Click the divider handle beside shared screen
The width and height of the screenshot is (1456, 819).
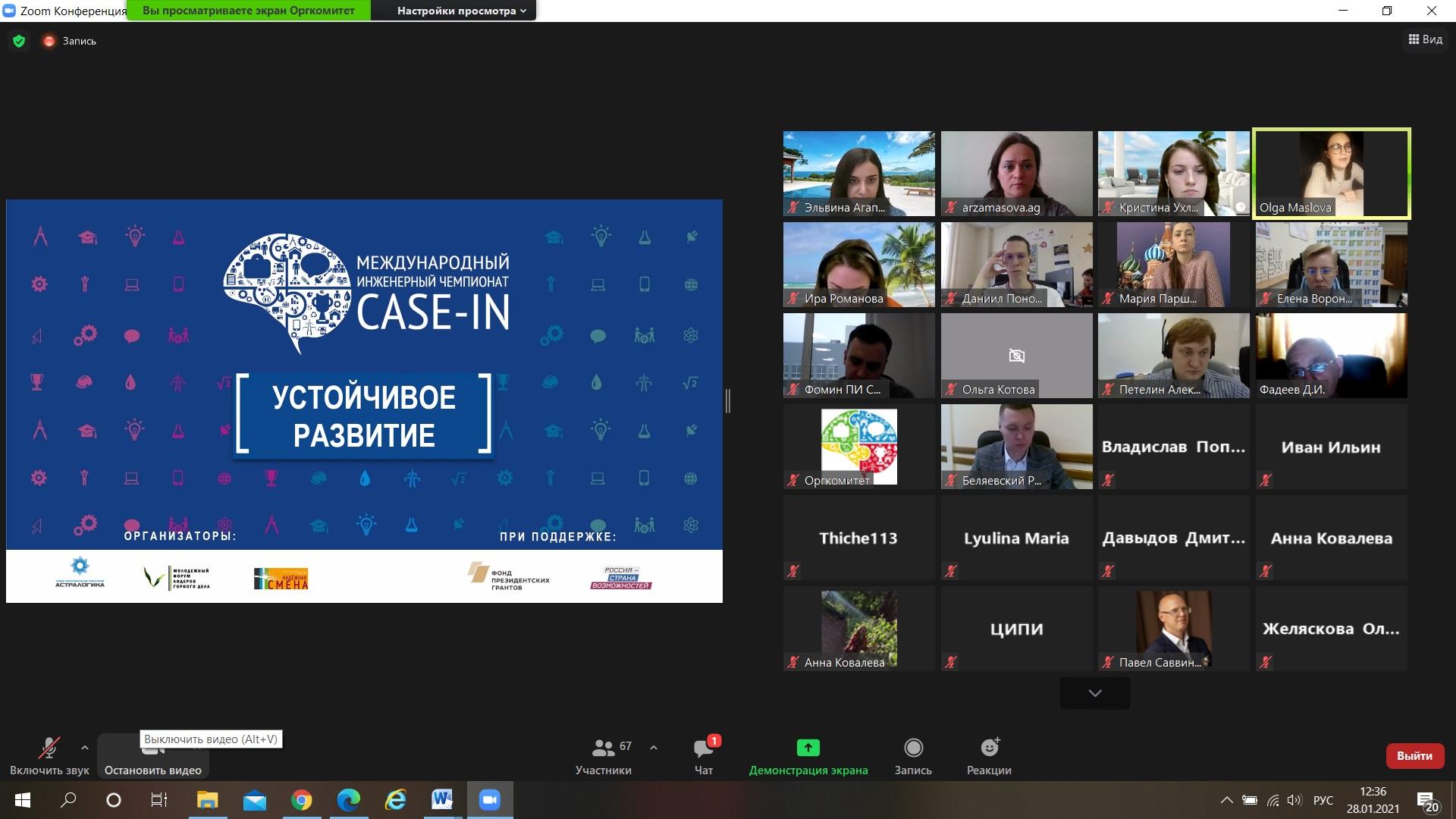[728, 401]
